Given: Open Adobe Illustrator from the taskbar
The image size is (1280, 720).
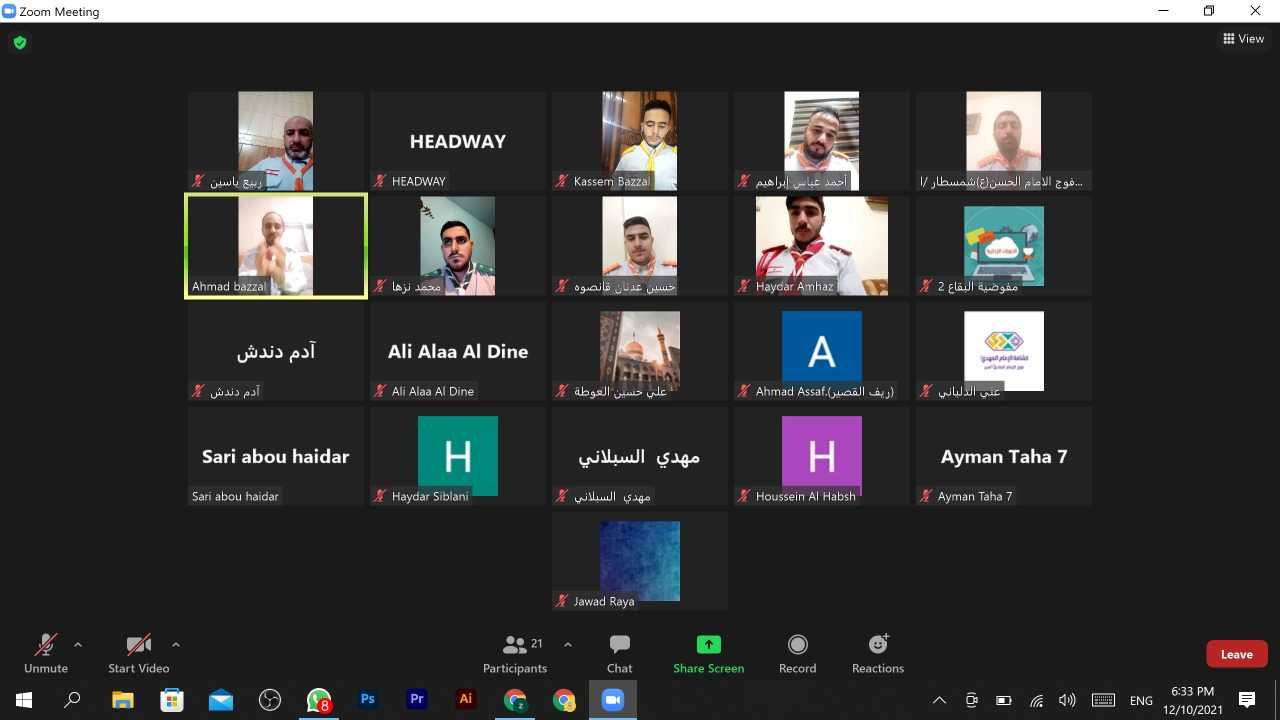Looking at the screenshot, I should pos(465,700).
